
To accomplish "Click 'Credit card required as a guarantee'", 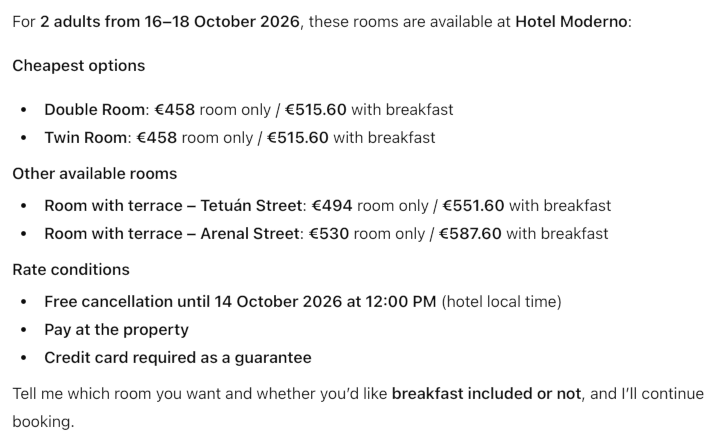I will pos(177,357).
